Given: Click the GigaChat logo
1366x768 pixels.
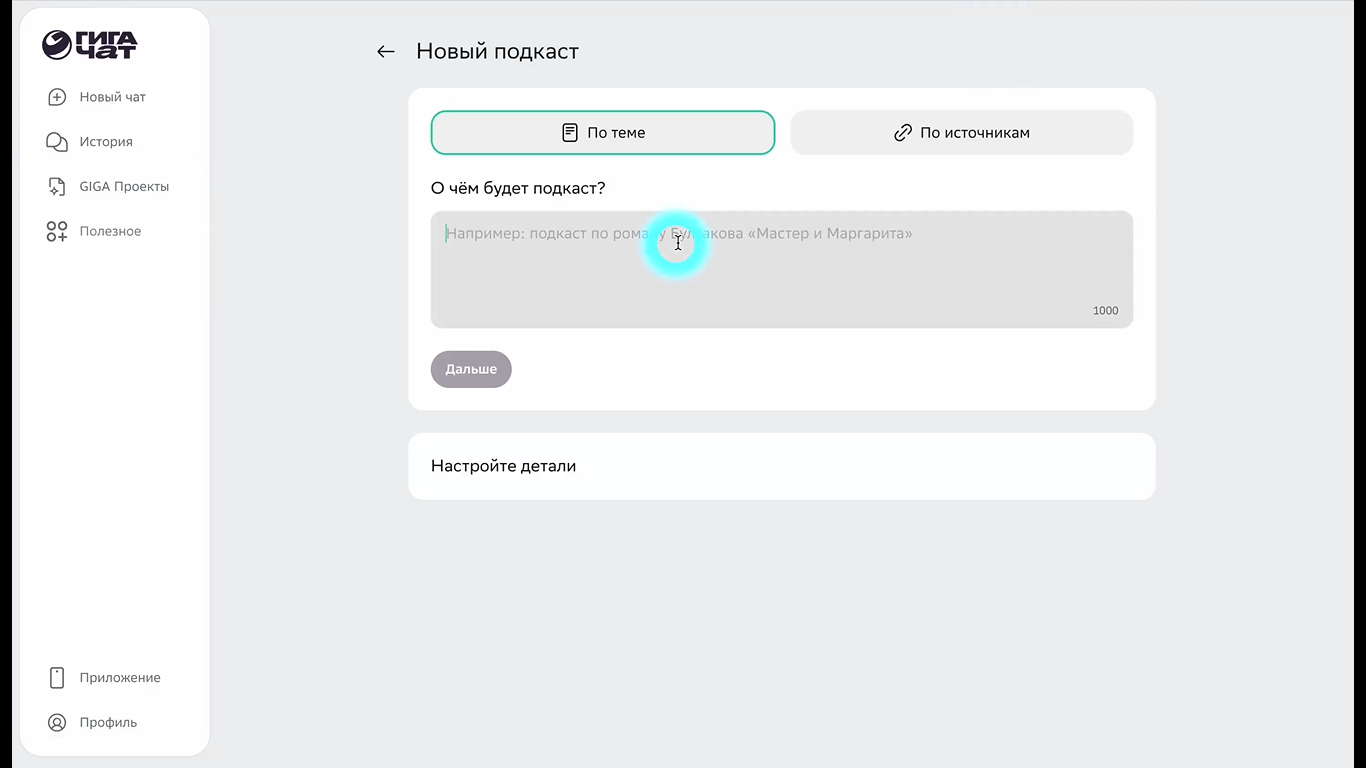Looking at the screenshot, I should [89, 45].
